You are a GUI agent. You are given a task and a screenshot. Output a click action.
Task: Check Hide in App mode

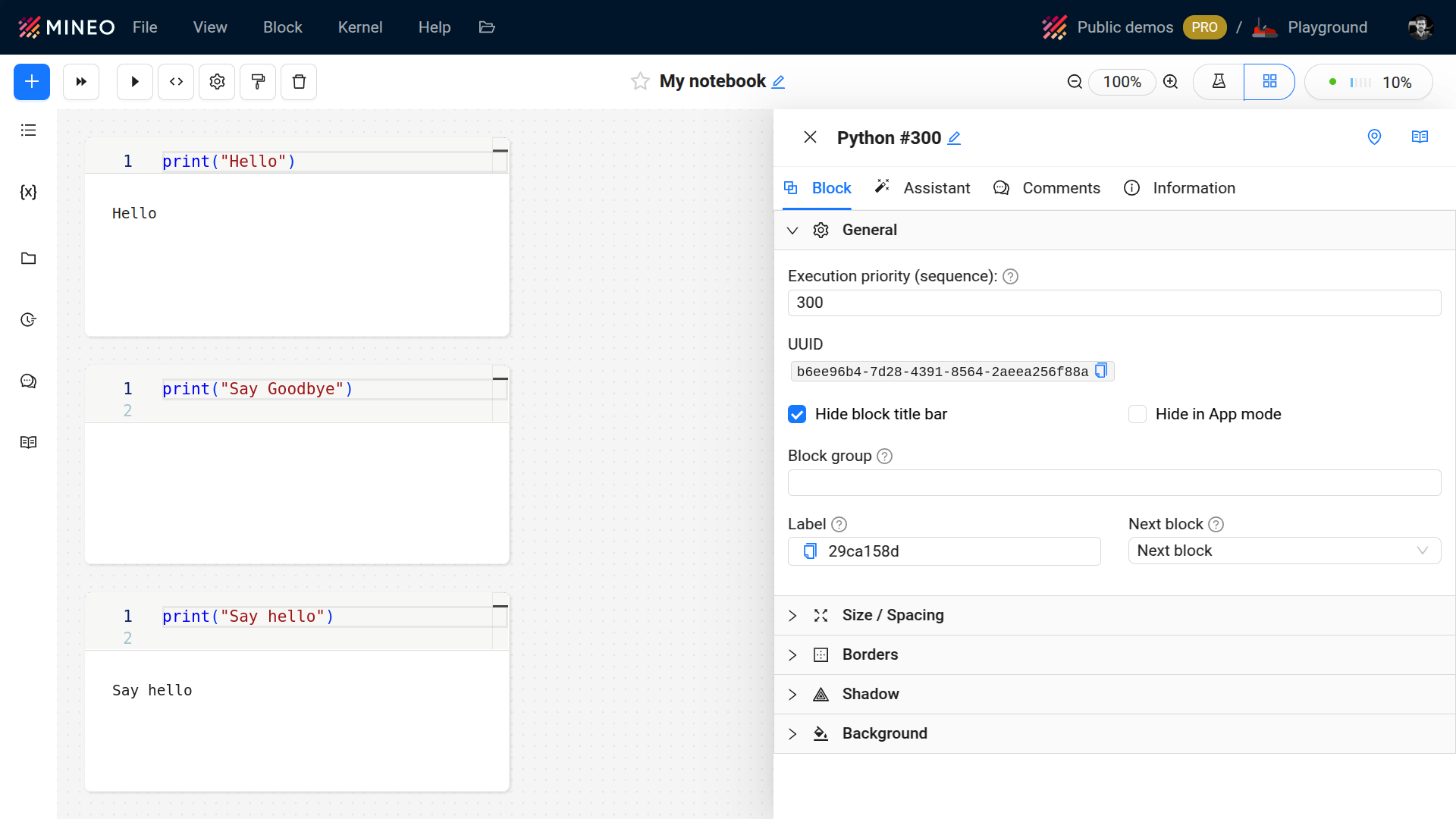(1137, 414)
